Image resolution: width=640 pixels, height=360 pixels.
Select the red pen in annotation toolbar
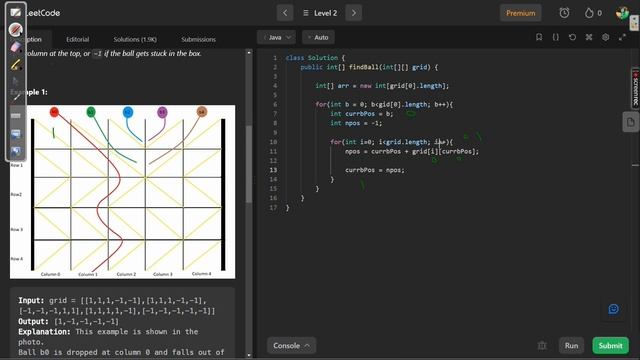pyautogui.click(x=16, y=30)
